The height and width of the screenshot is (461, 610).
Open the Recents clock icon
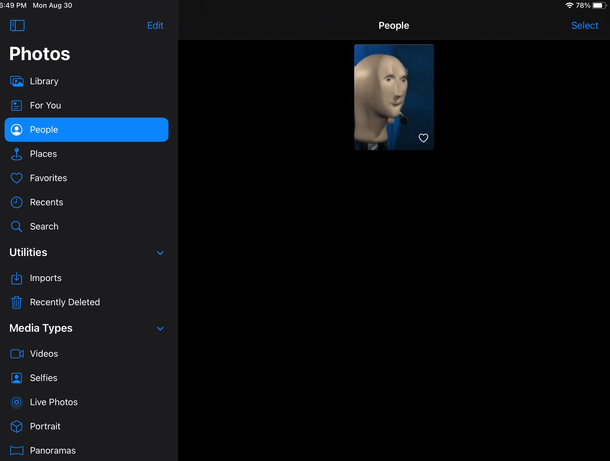16,202
